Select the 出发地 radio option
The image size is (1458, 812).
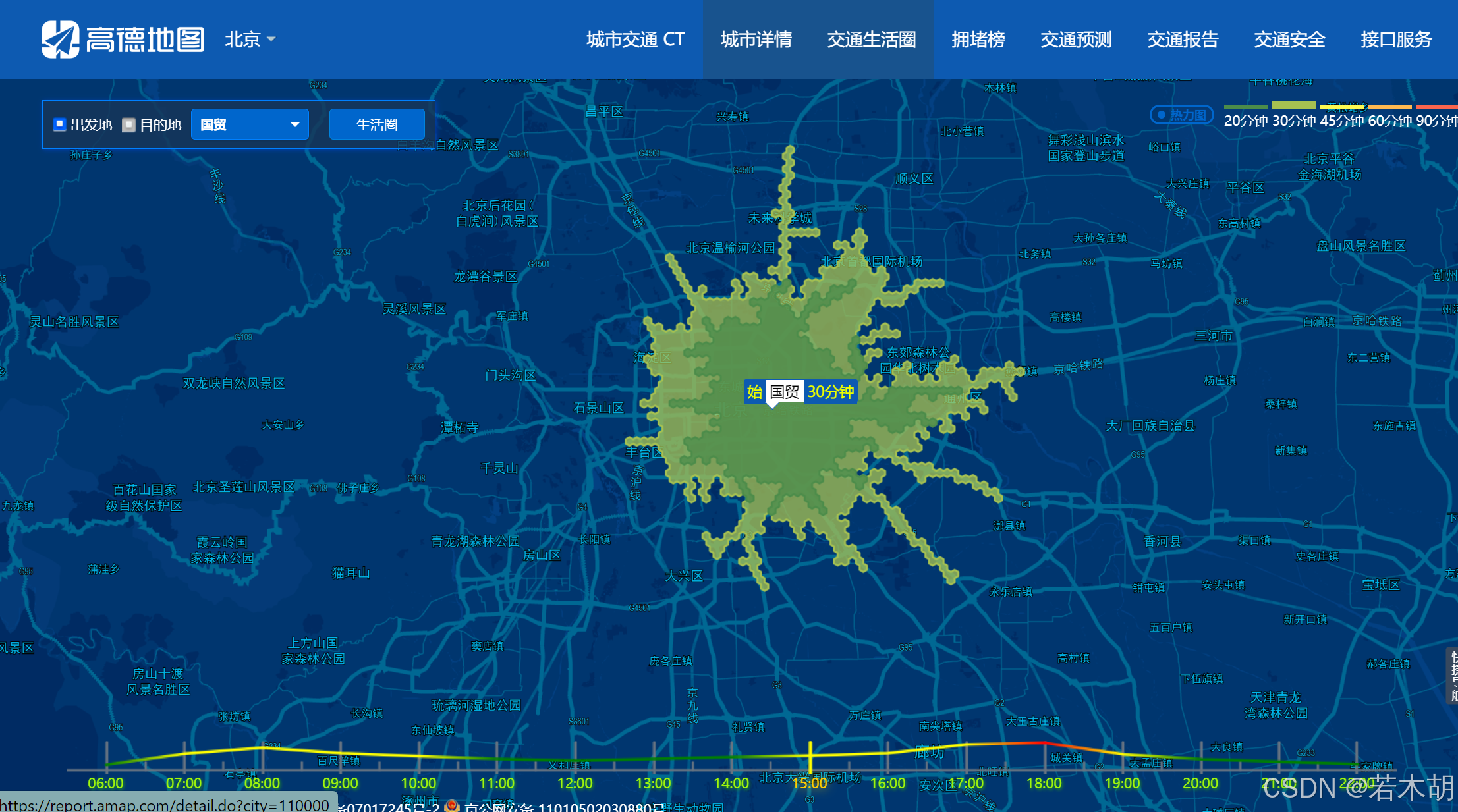tap(60, 124)
